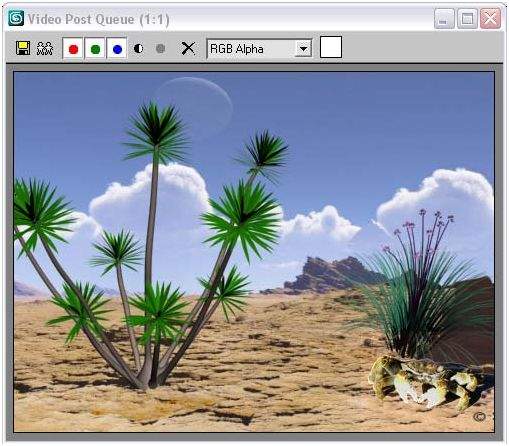Maximize the Video Post Queue window
The image size is (509, 446).
click(467, 19)
